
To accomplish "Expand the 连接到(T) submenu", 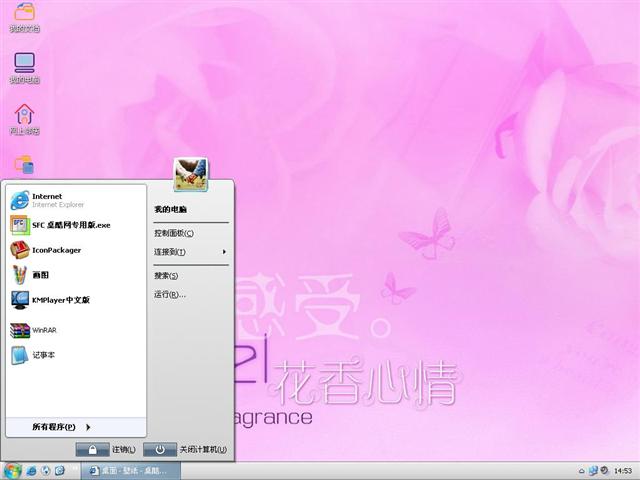I will [191, 252].
